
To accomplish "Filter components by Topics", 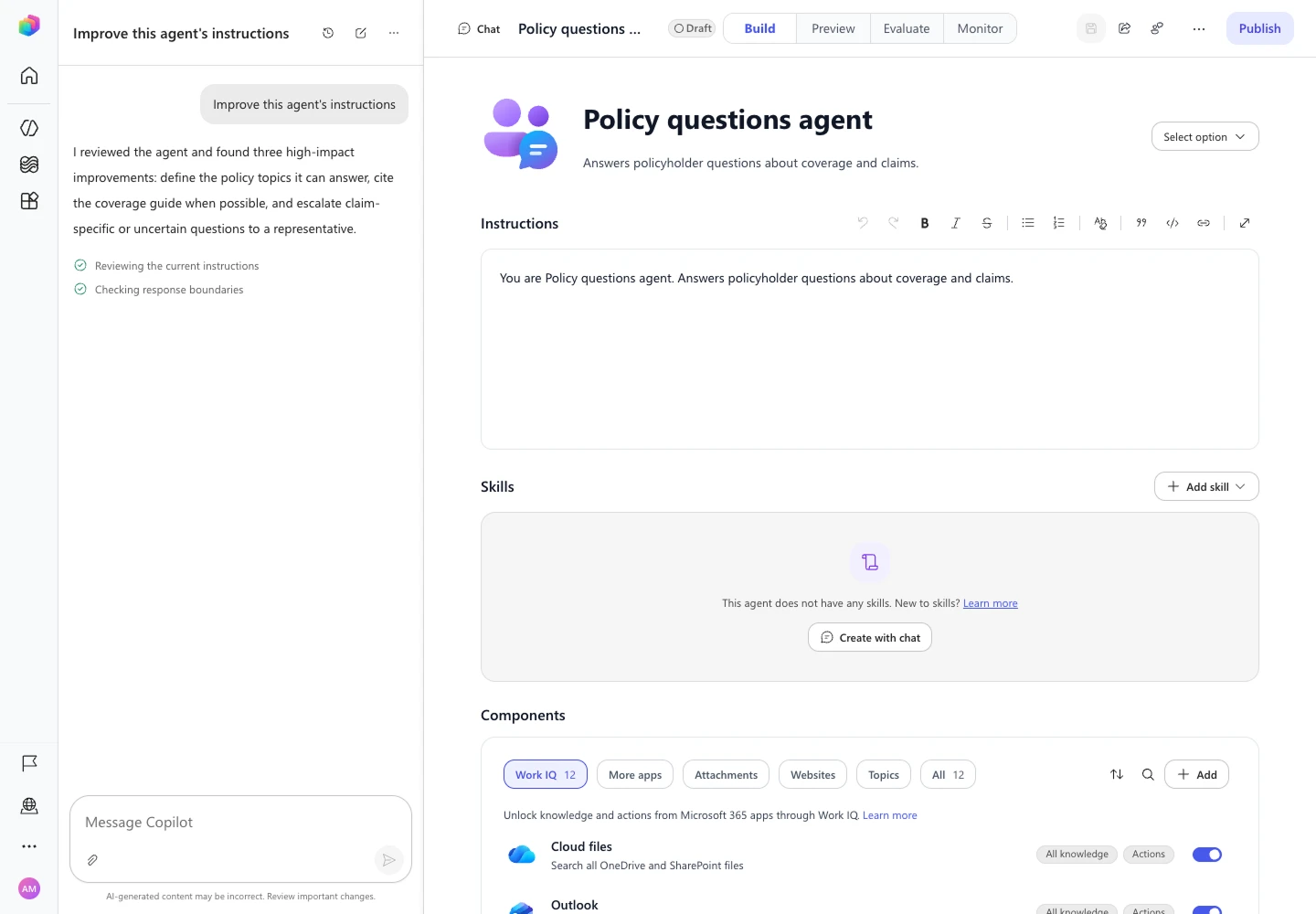I will pyautogui.click(x=884, y=774).
